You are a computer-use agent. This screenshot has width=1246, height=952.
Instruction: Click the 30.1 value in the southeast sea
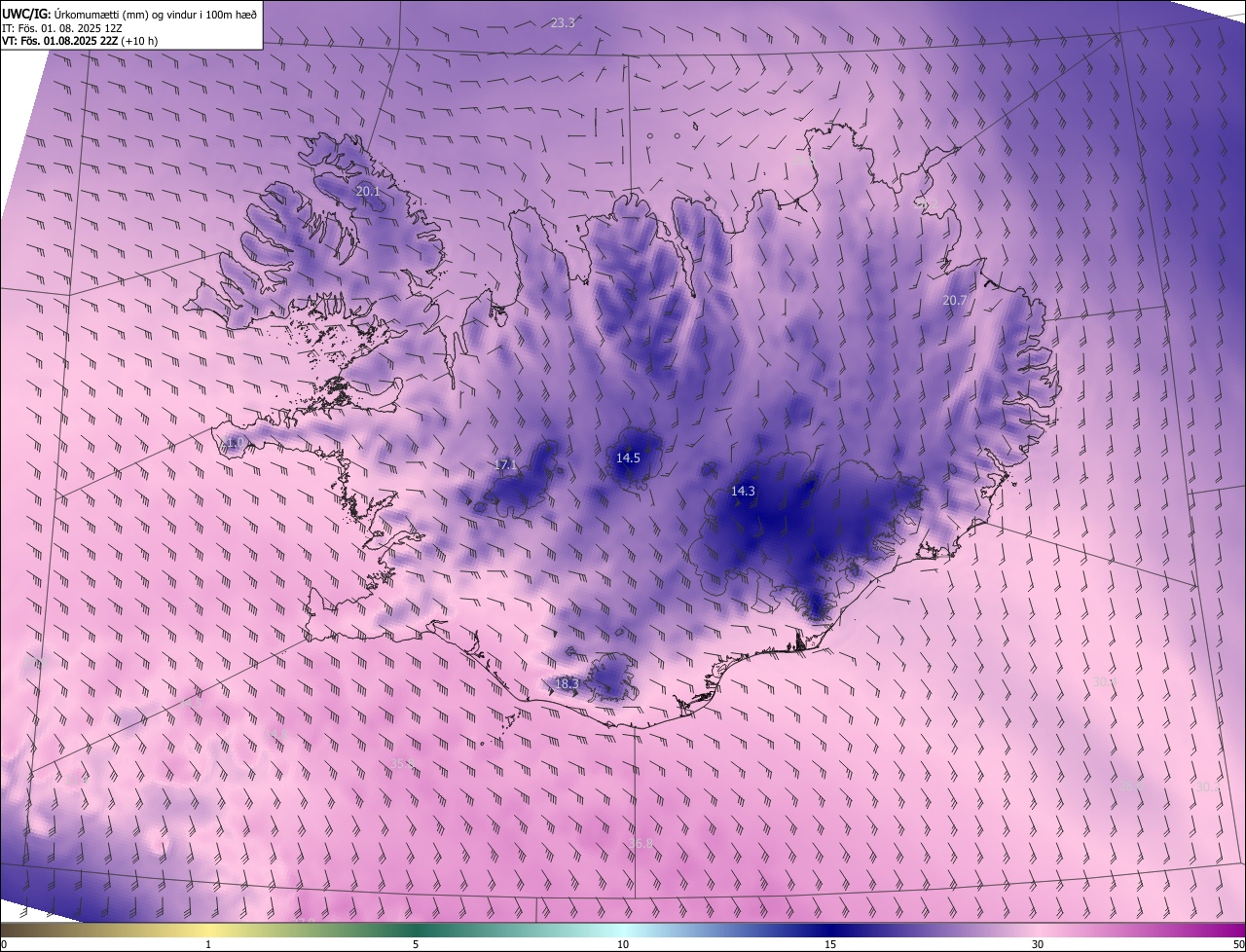coord(1103,682)
